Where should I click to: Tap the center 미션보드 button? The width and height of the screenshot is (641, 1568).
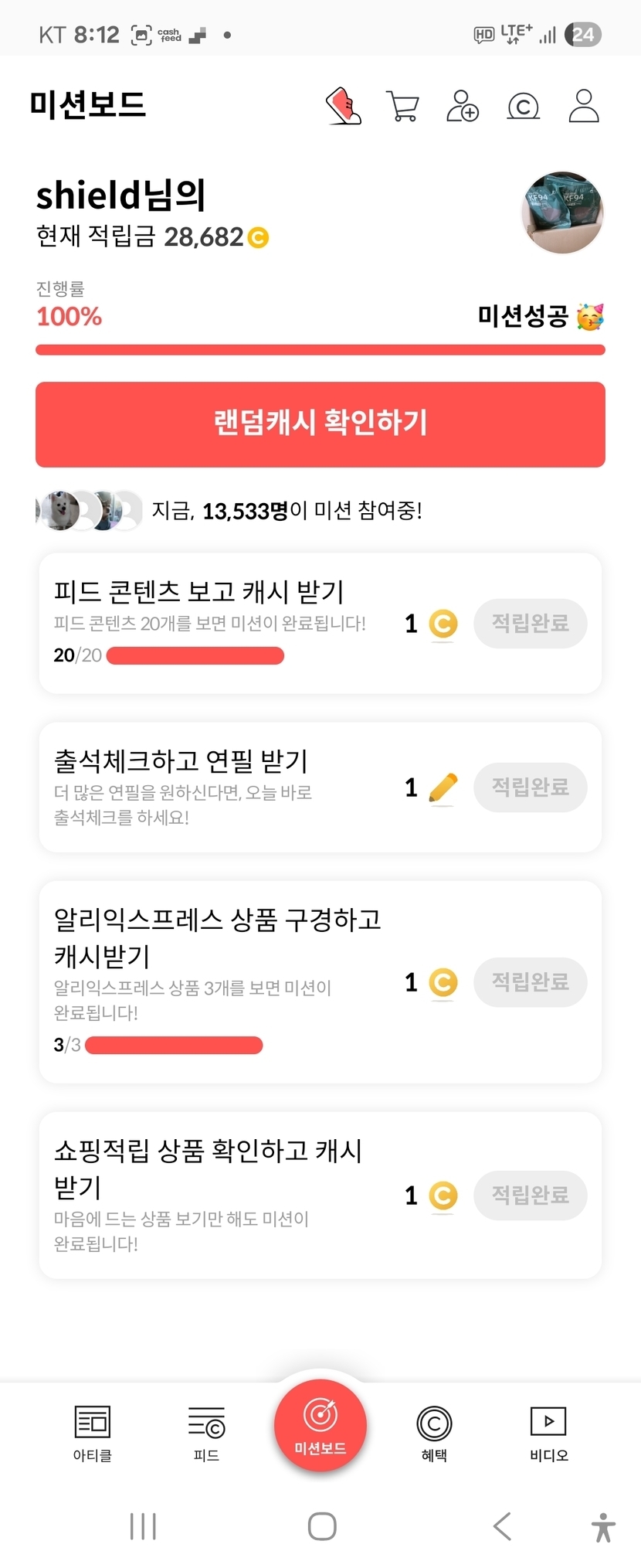click(320, 1426)
